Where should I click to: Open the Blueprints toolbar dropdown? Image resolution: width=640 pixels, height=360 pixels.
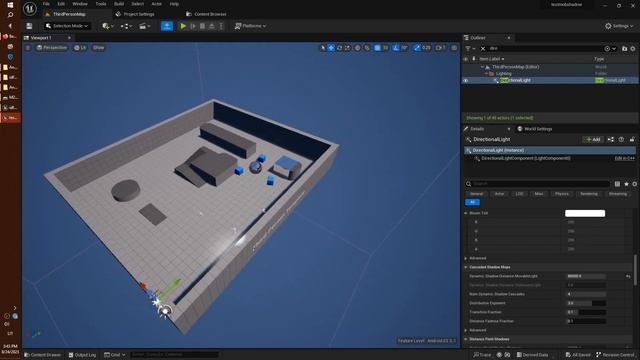click(126, 26)
